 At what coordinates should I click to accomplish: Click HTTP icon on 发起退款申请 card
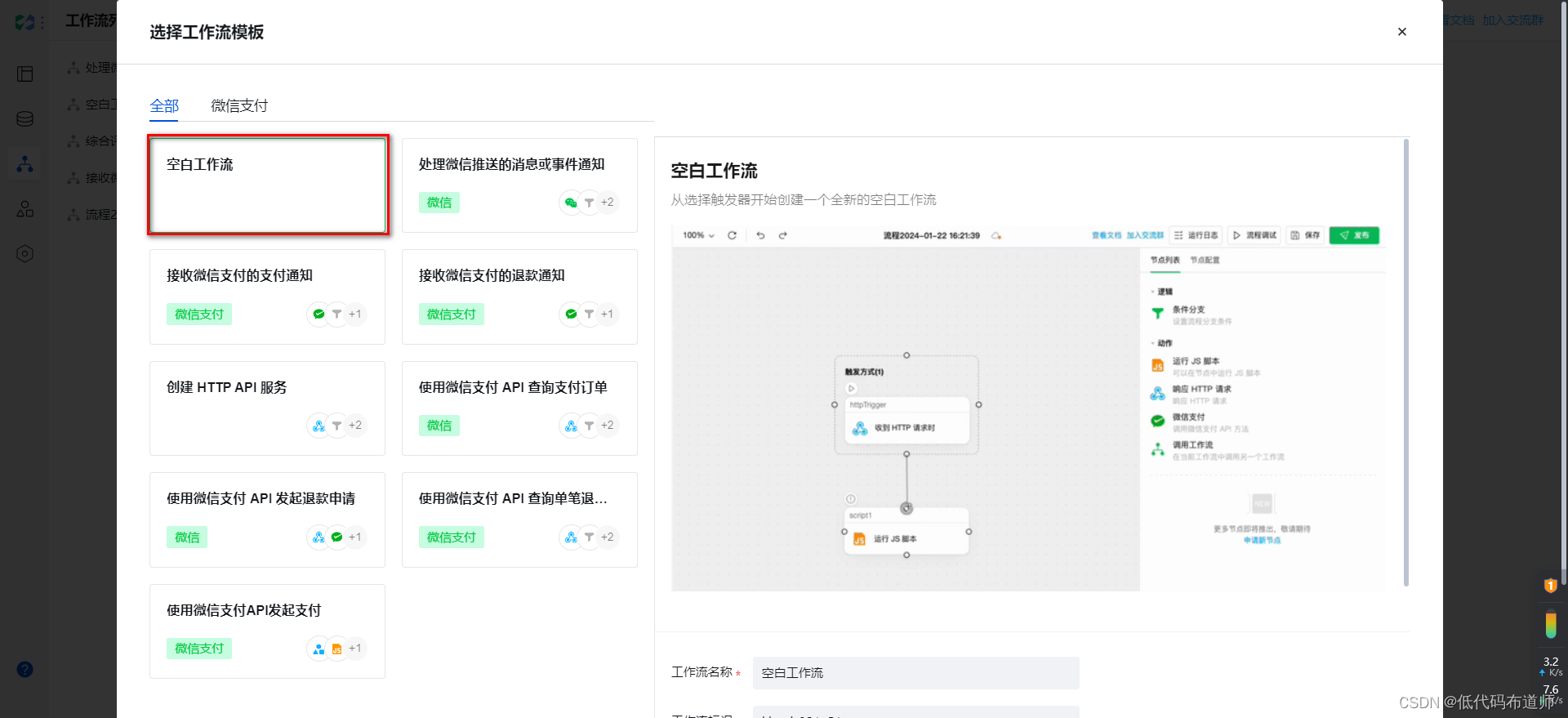(318, 537)
